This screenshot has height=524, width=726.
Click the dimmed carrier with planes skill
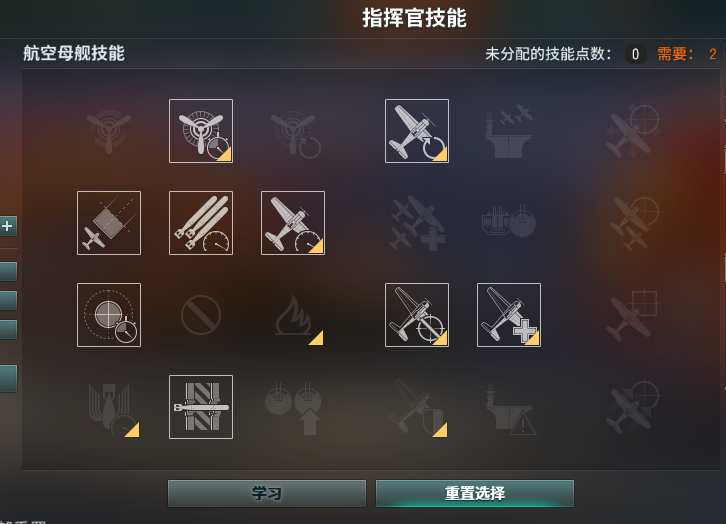[x=509, y=131]
